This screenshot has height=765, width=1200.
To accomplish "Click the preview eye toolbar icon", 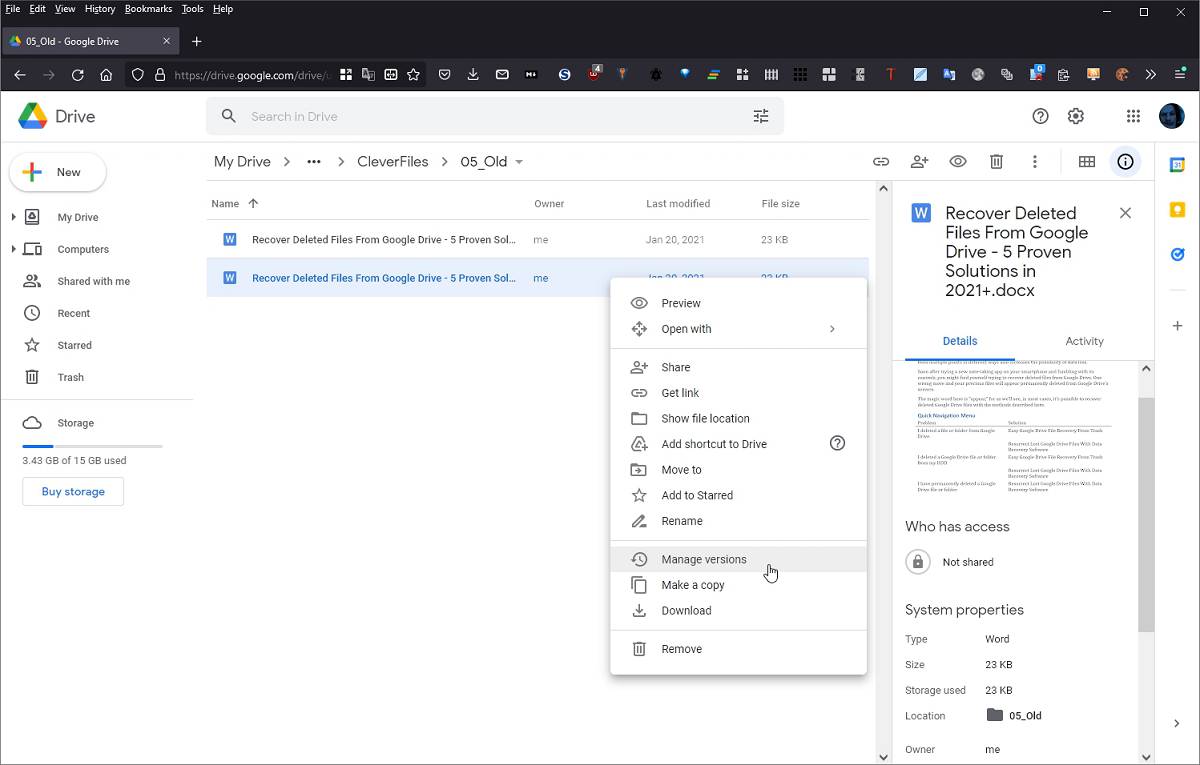I will pos(958,162).
